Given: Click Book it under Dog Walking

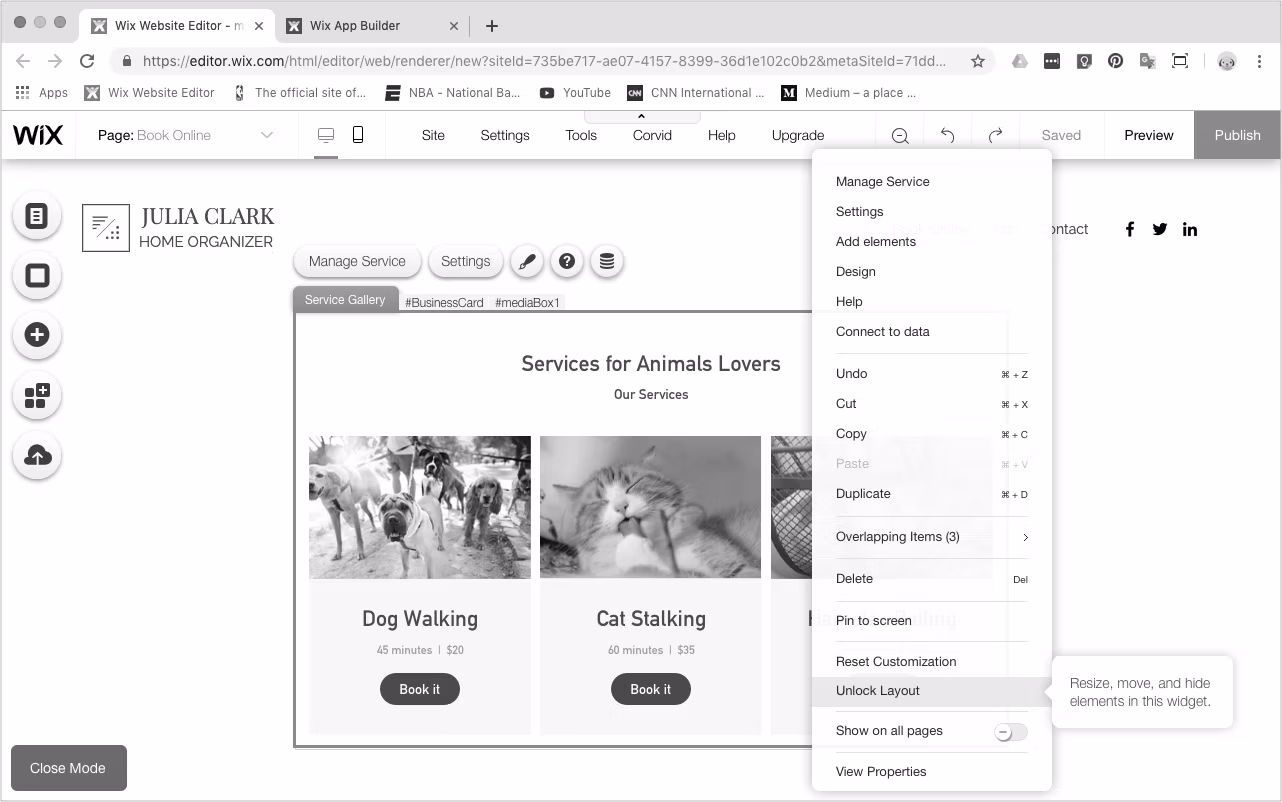Looking at the screenshot, I should tap(420, 689).
